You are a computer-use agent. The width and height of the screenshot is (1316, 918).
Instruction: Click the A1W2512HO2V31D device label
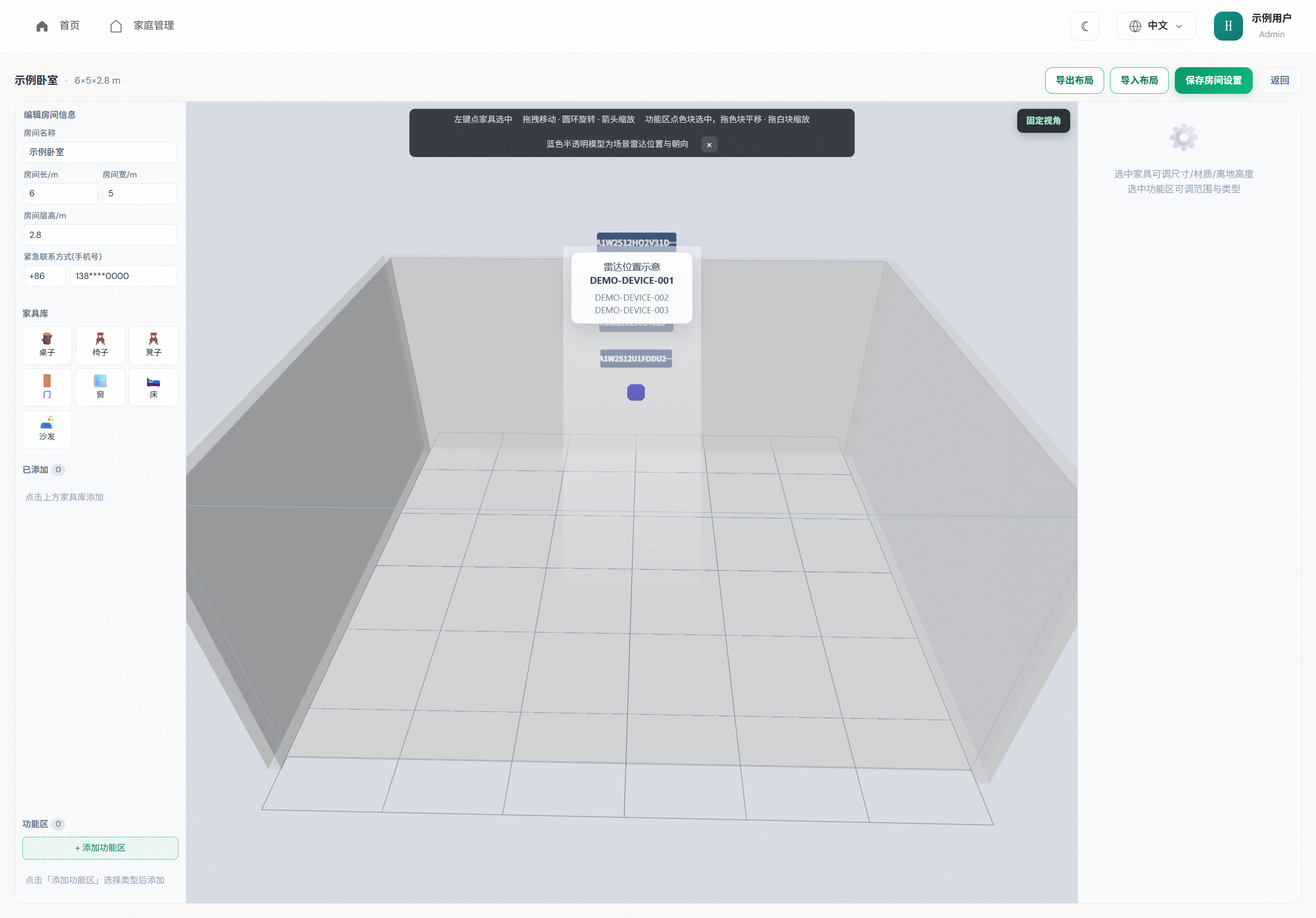(636, 241)
